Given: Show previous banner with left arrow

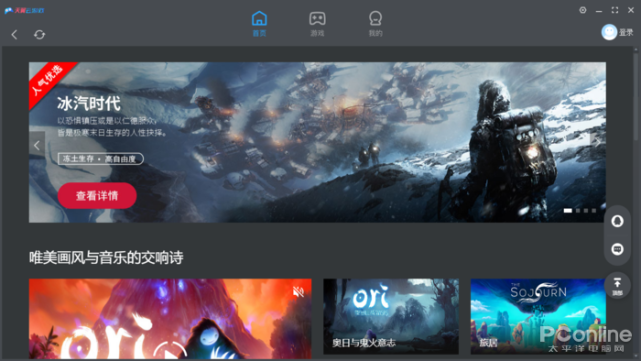Looking at the screenshot, I should click(37, 145).
